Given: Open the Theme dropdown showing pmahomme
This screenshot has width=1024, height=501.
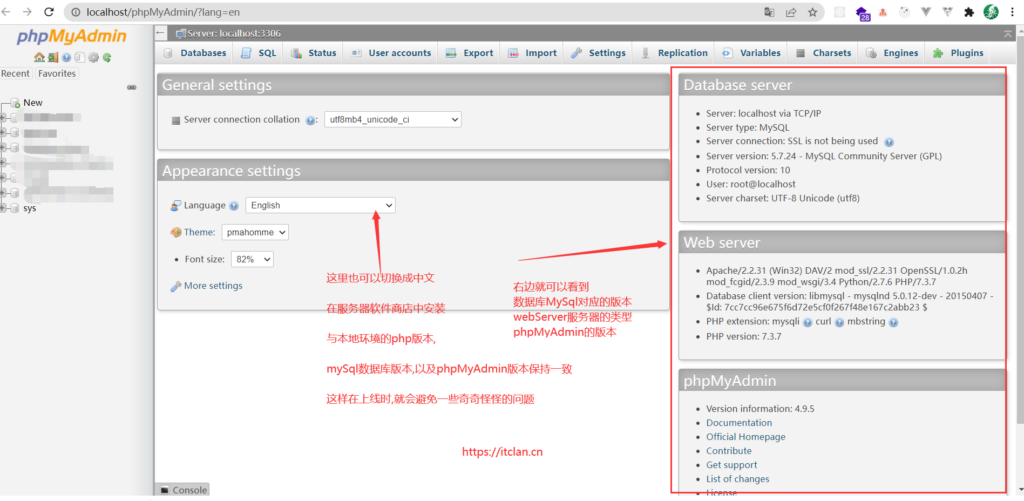Looking at the screenshot, I should click(x=255, y=232).
